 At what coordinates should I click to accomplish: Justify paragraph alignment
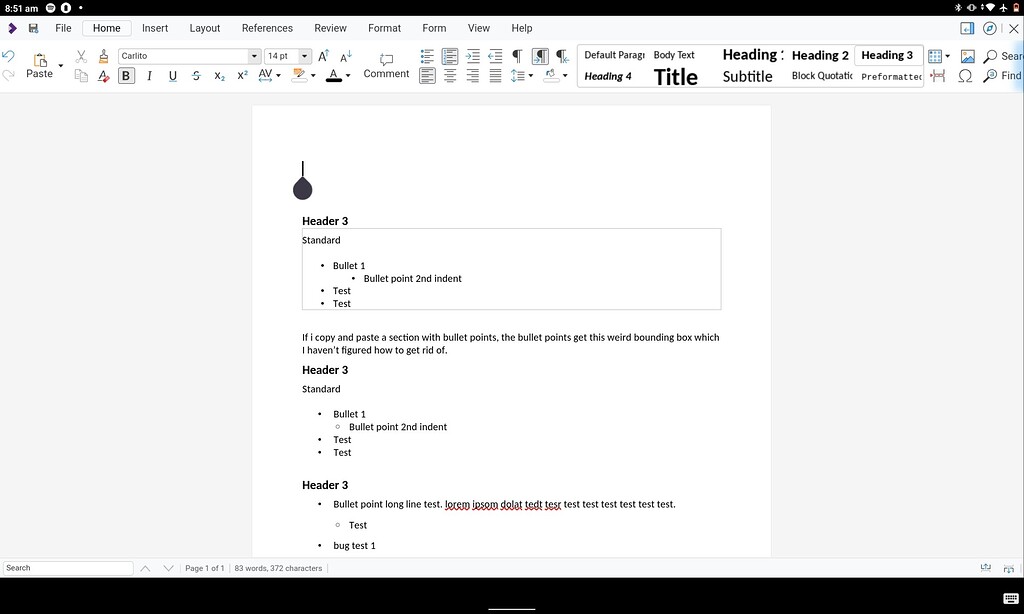coord(495,76)
